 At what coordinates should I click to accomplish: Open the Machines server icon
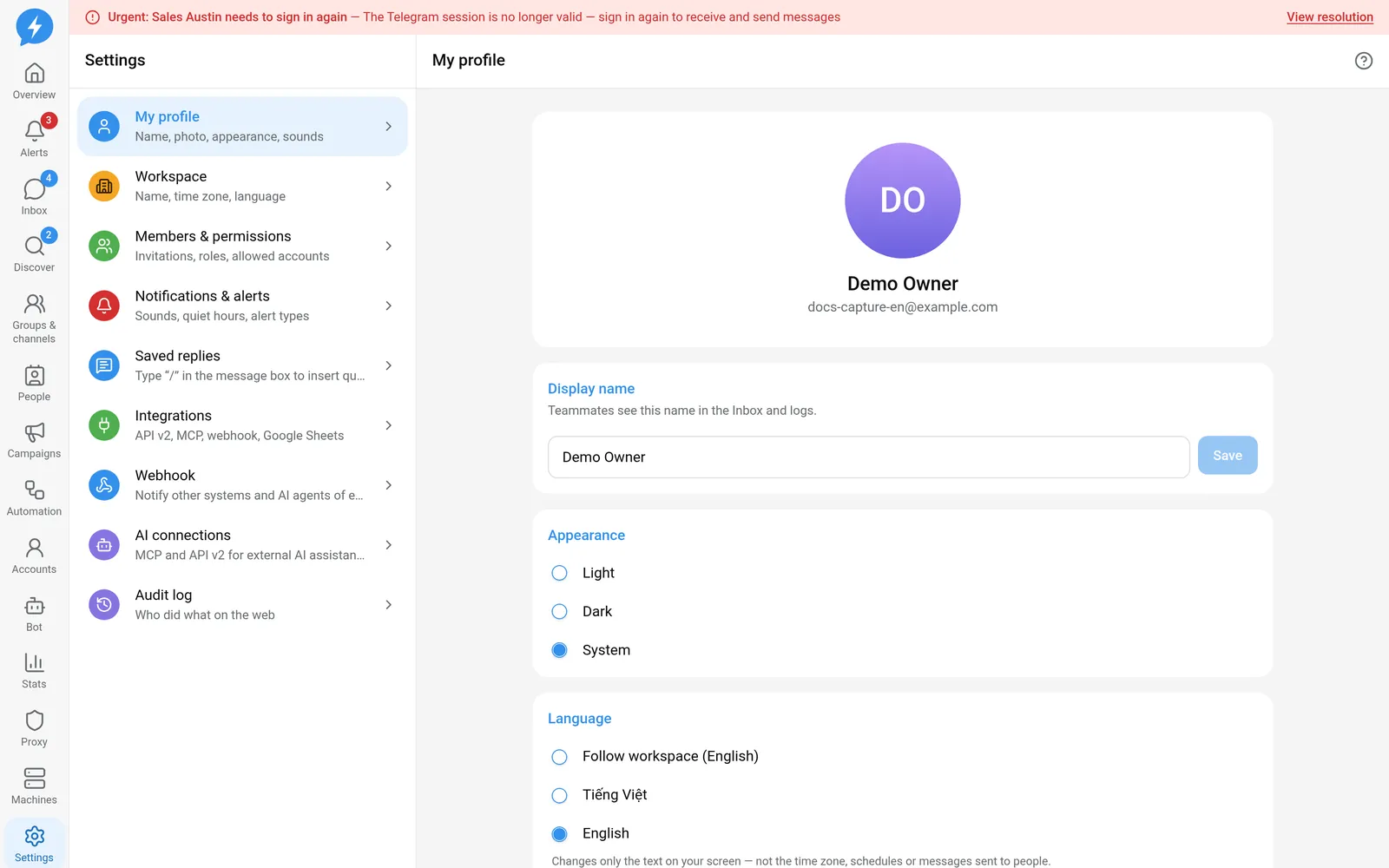click(x=34, y=779)
